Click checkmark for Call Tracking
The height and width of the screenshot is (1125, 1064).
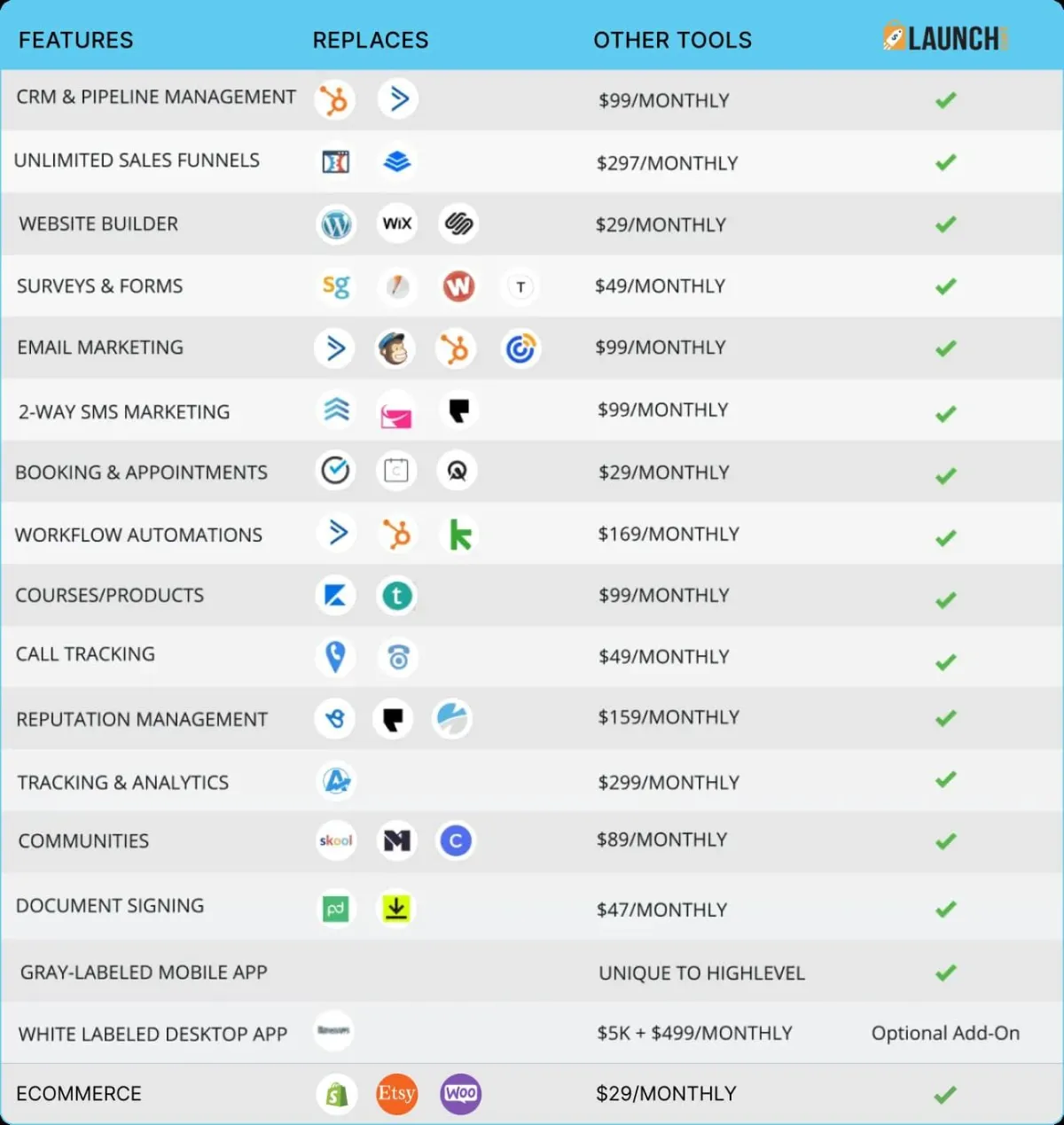[946, 662]
